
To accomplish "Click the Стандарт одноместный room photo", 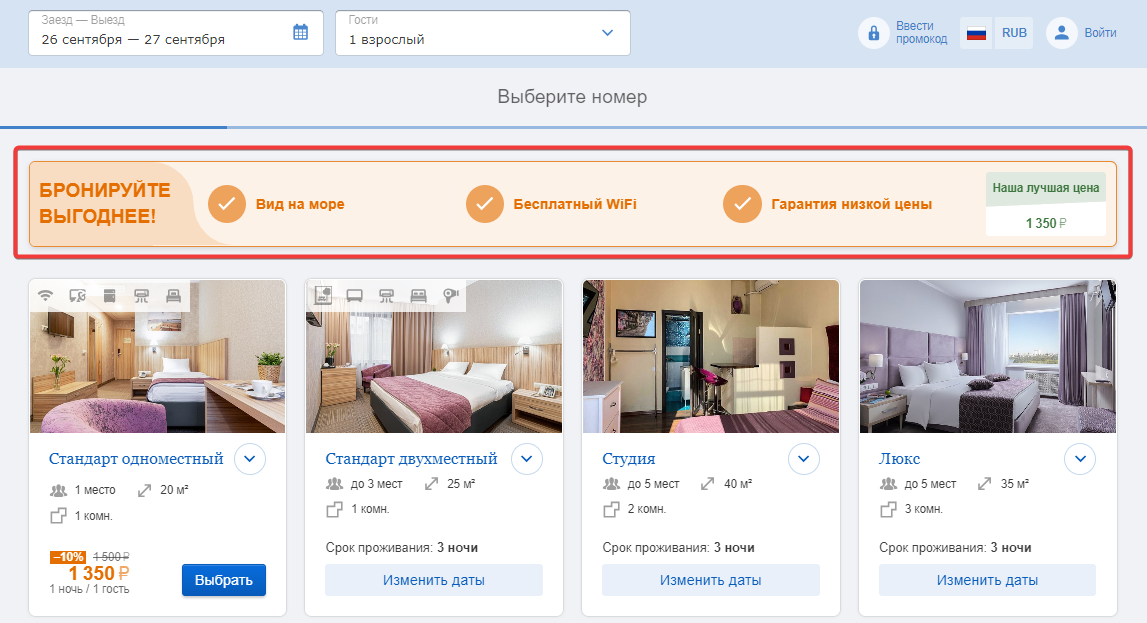I will (x=157, y=356).
